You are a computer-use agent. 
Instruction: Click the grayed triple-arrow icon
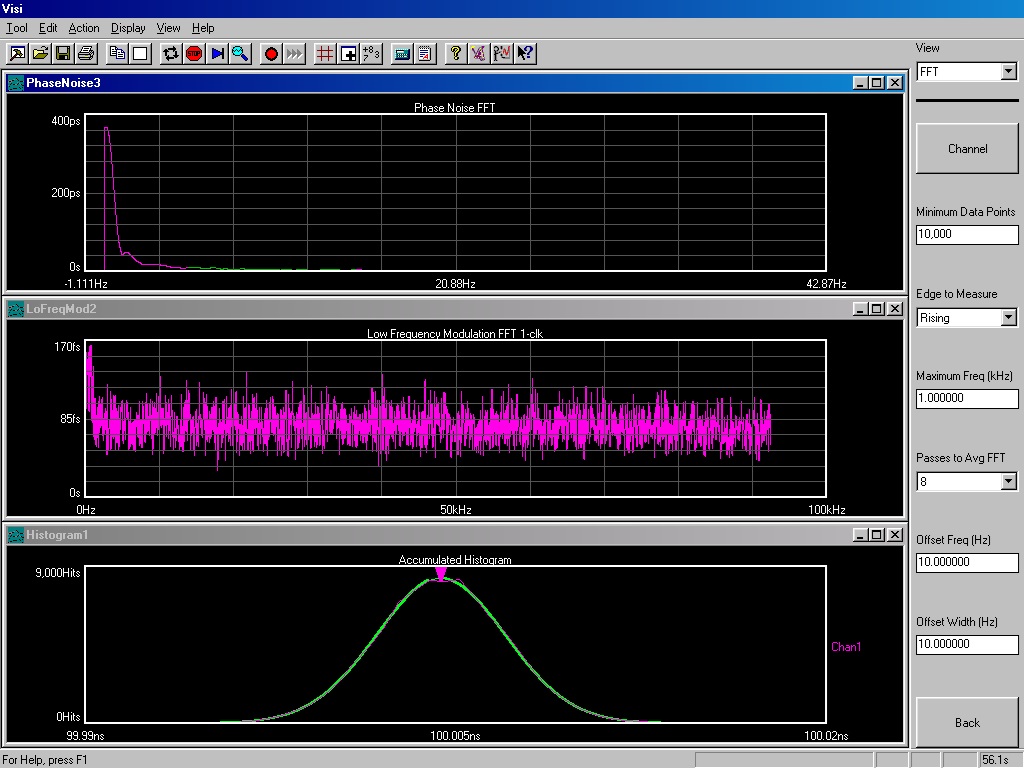point(295,54)
